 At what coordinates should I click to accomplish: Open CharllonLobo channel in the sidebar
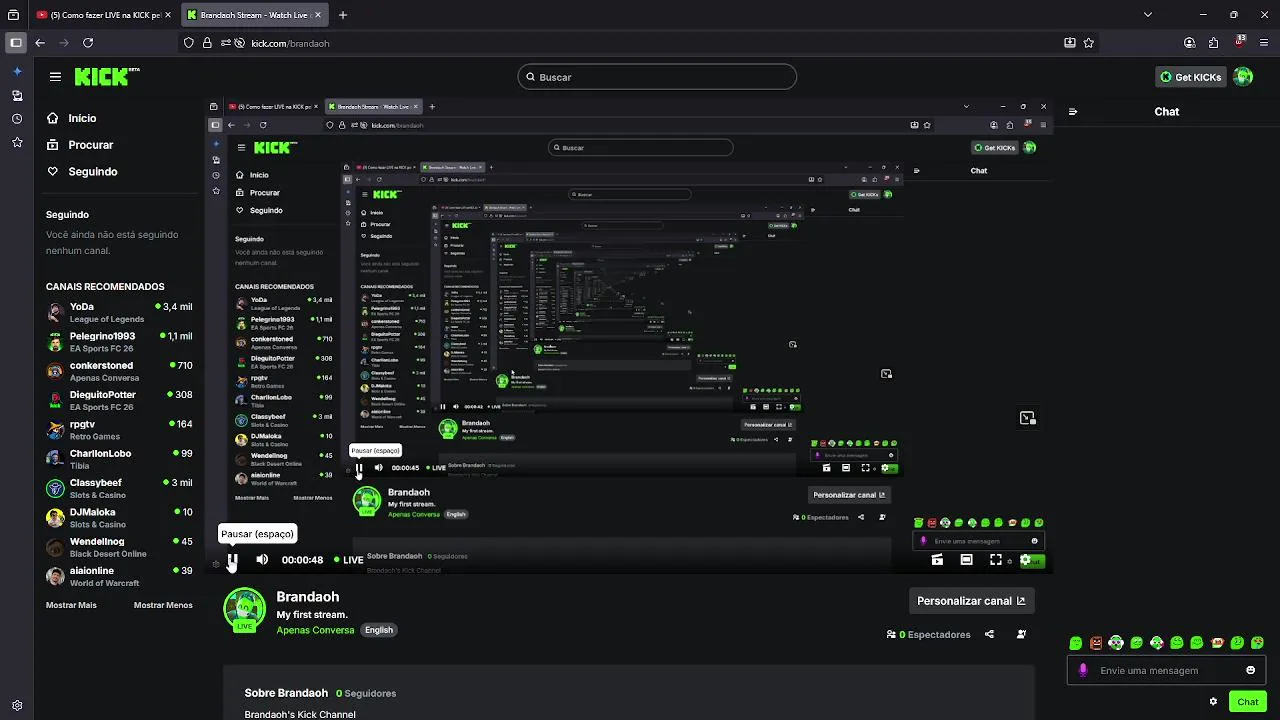119,459
